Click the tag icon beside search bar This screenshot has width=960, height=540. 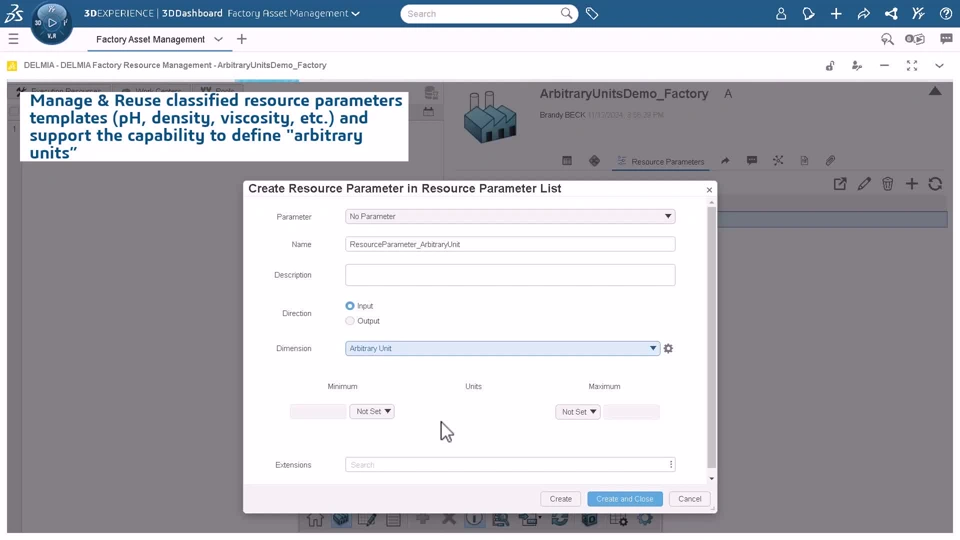click(x=591, y=13)
